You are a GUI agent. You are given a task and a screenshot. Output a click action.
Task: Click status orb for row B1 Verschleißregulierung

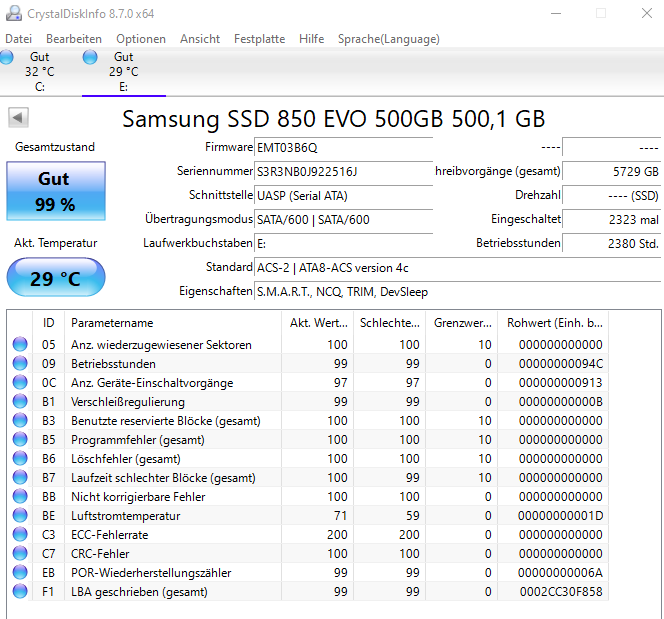click(x=20, y=401)
